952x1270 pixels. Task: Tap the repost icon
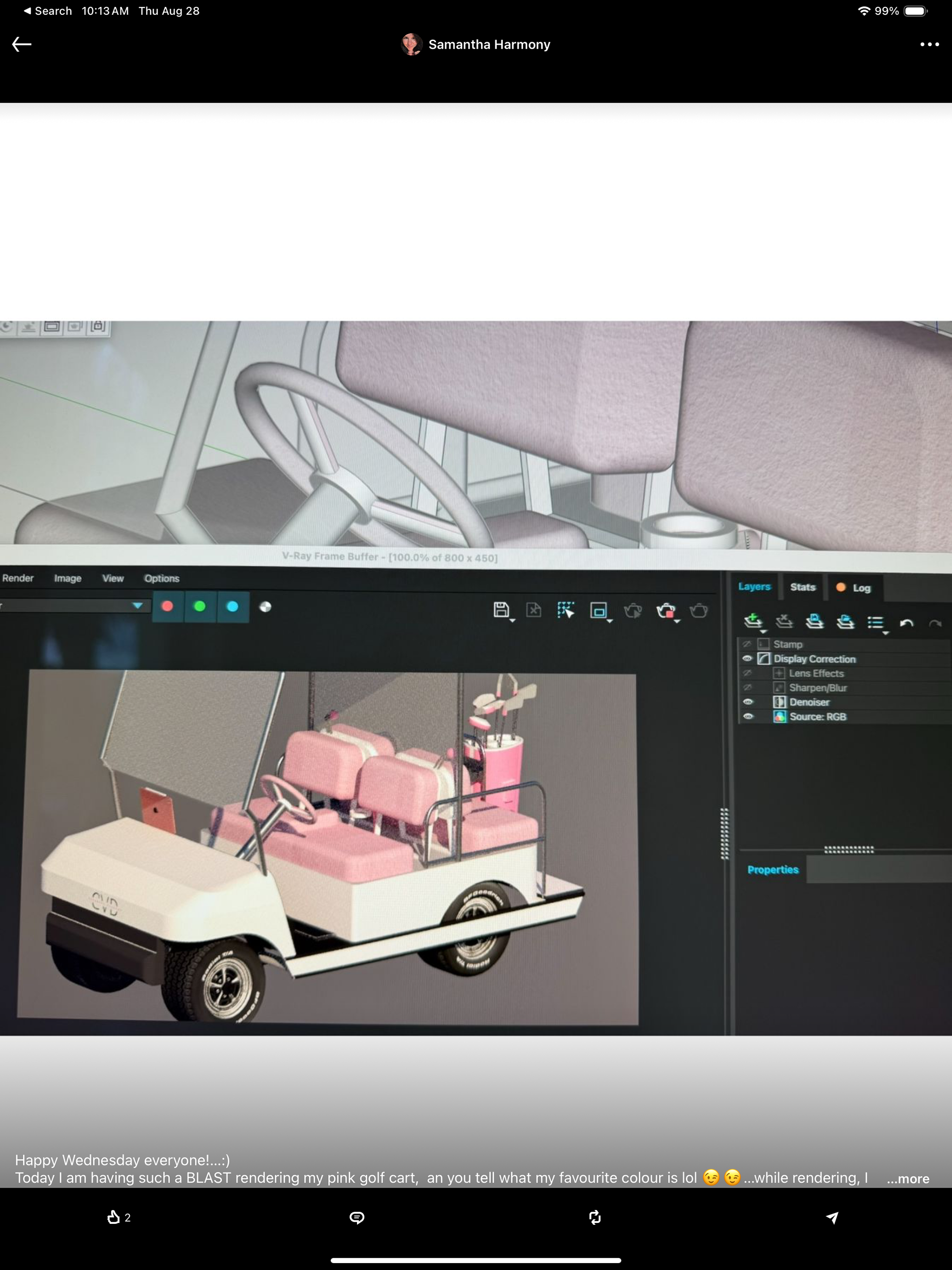coord(595,1217)
